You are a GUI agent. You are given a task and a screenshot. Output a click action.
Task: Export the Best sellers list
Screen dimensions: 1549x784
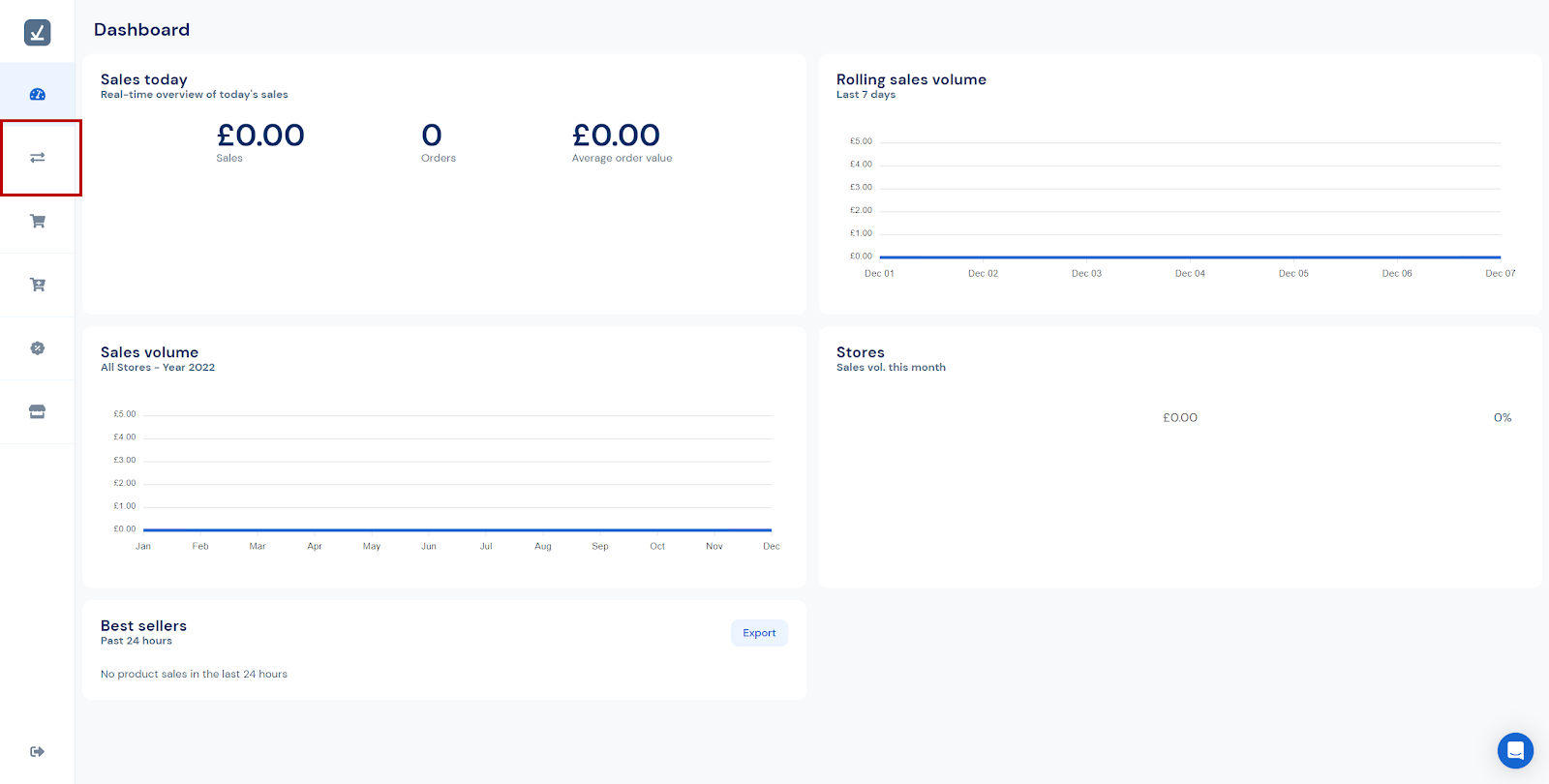point(759,633)
